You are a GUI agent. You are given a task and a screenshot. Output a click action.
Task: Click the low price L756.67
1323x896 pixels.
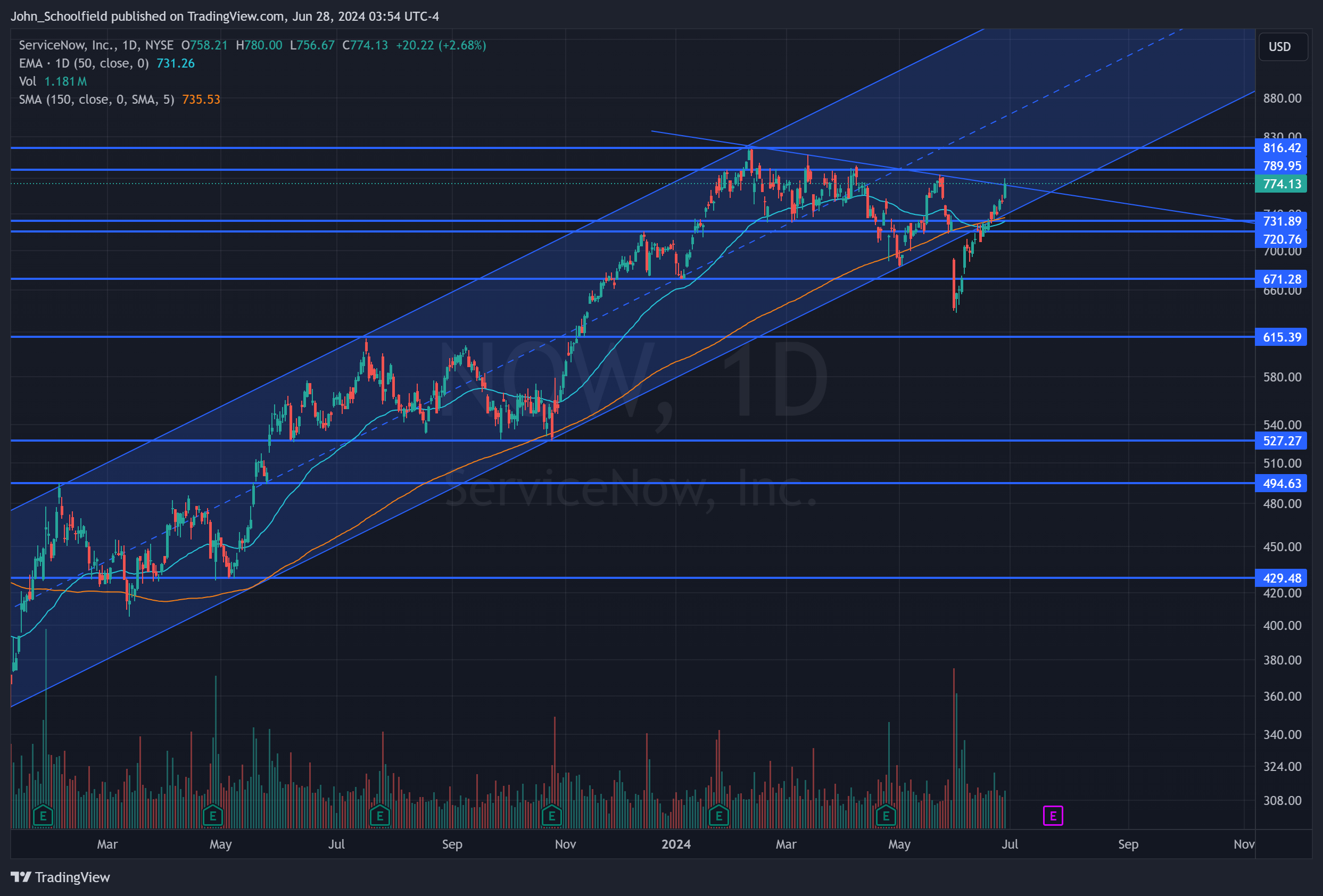312,45
